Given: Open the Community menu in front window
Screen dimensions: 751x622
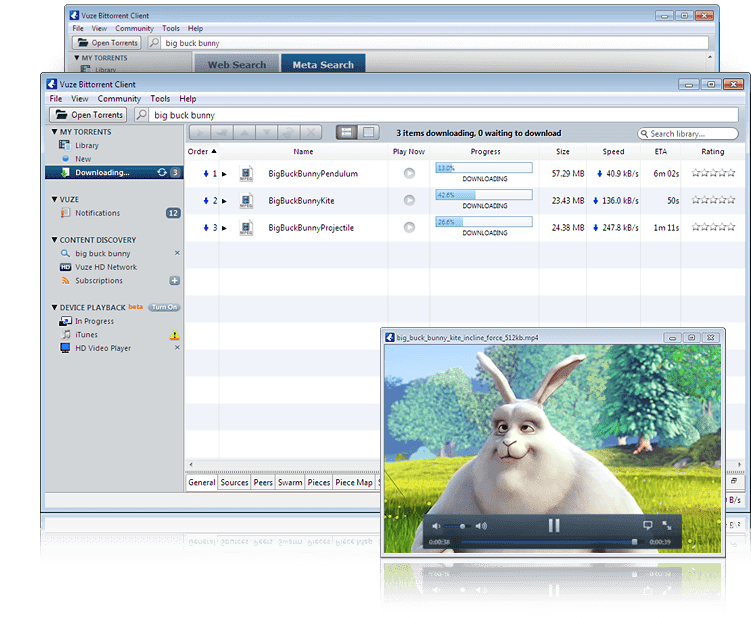Looking at the screenshot, I should (x=119, y=99).
